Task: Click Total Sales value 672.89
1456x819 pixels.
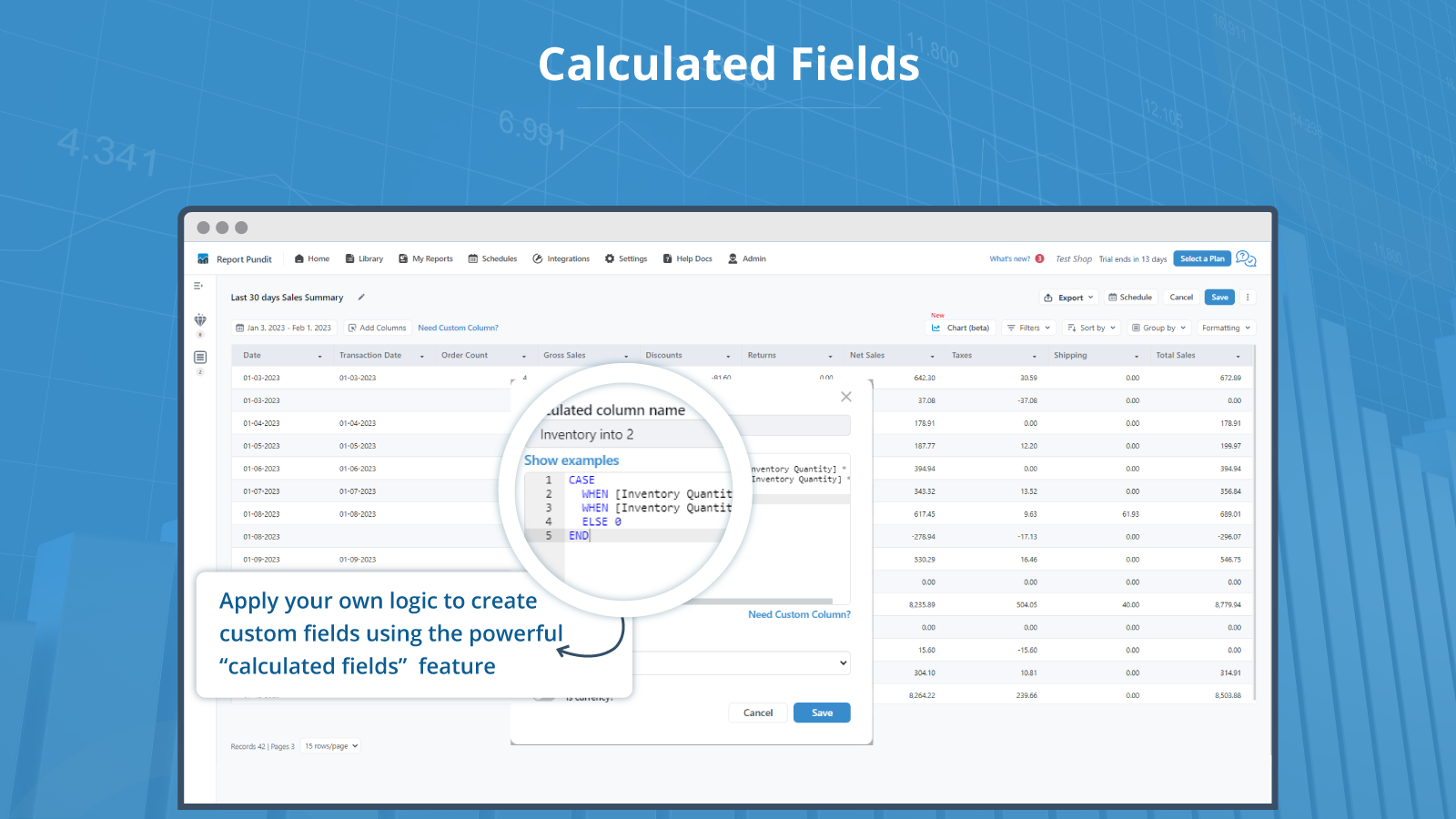Action: [1230, 378]
